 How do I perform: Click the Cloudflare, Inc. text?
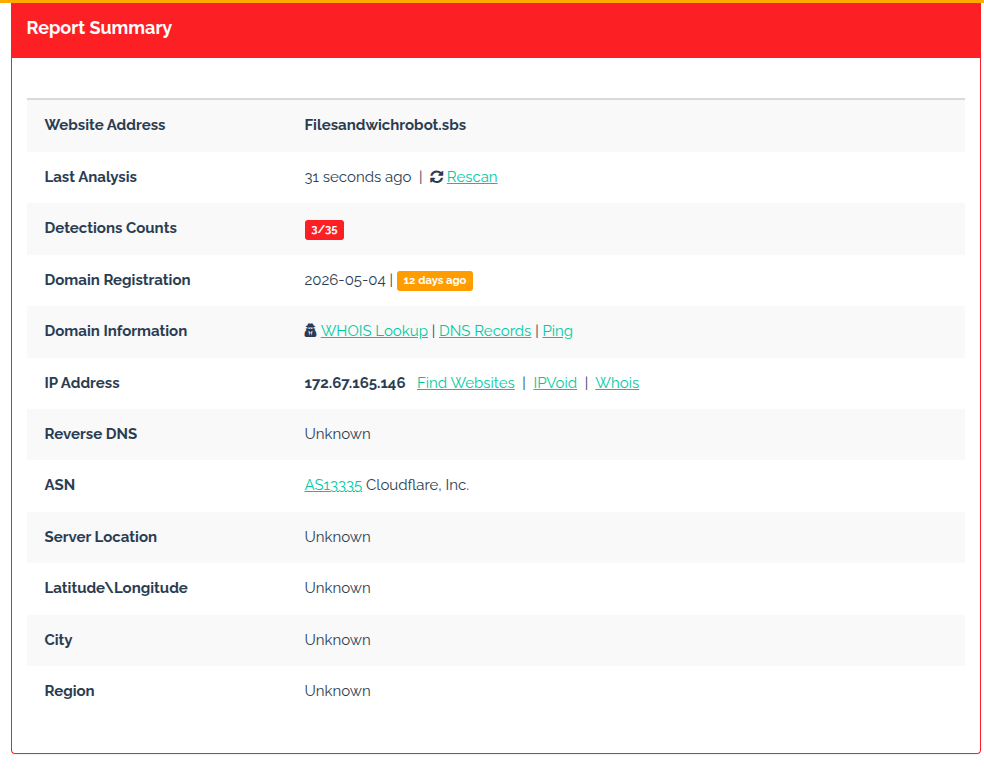(x=417, y=485)
